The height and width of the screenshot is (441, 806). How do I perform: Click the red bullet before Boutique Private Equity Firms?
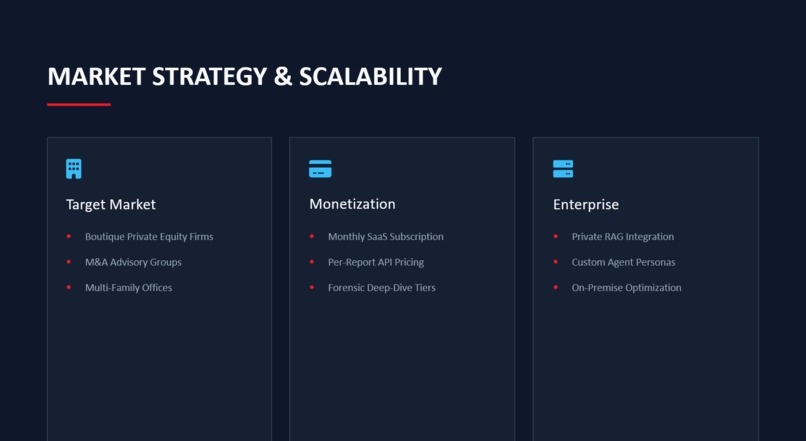(68, 236)
